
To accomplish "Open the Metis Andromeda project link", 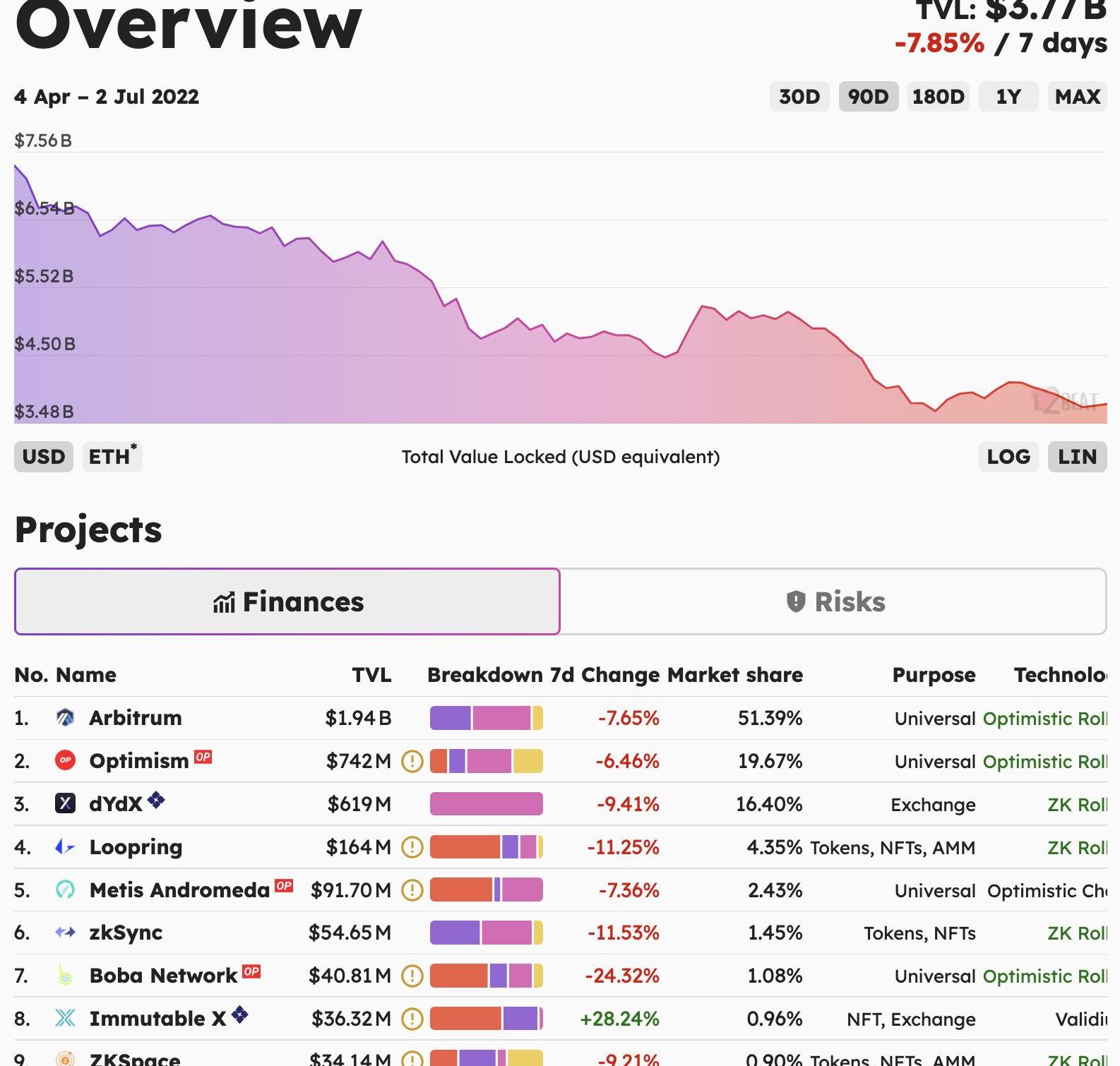I will click(x=179, y=890).
